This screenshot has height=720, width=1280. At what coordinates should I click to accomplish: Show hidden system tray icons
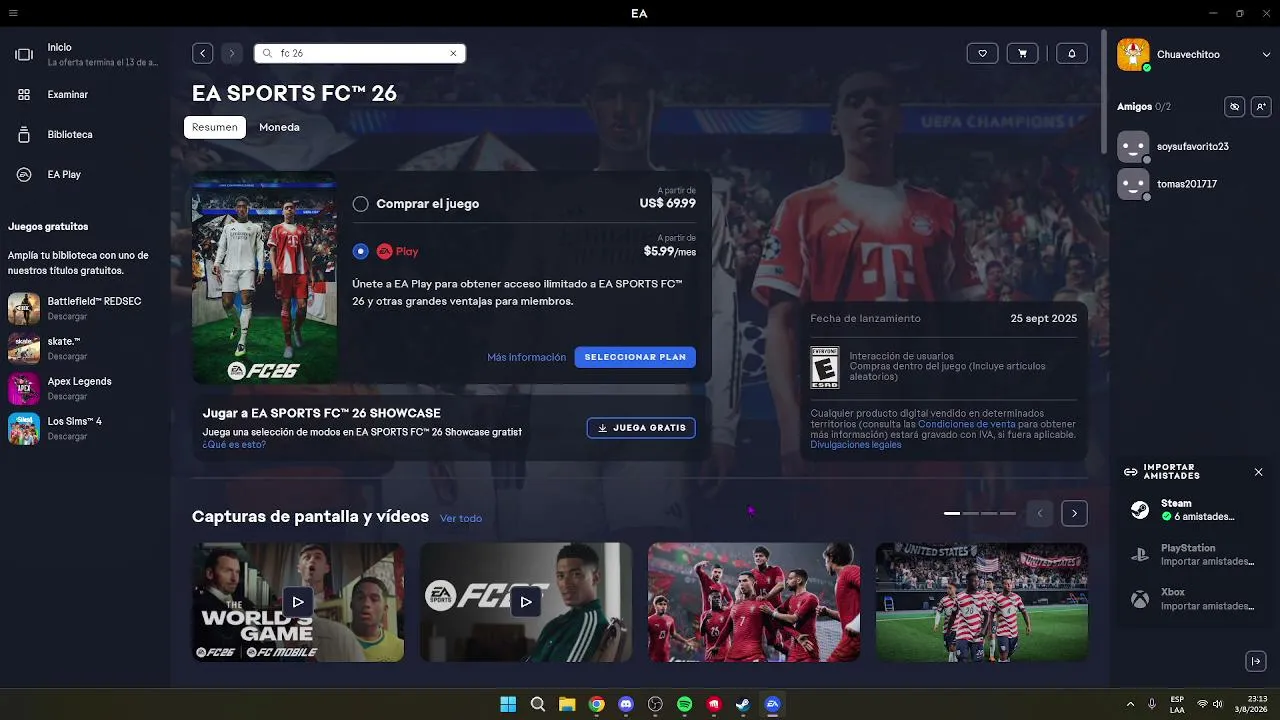tap(1130, 704)
